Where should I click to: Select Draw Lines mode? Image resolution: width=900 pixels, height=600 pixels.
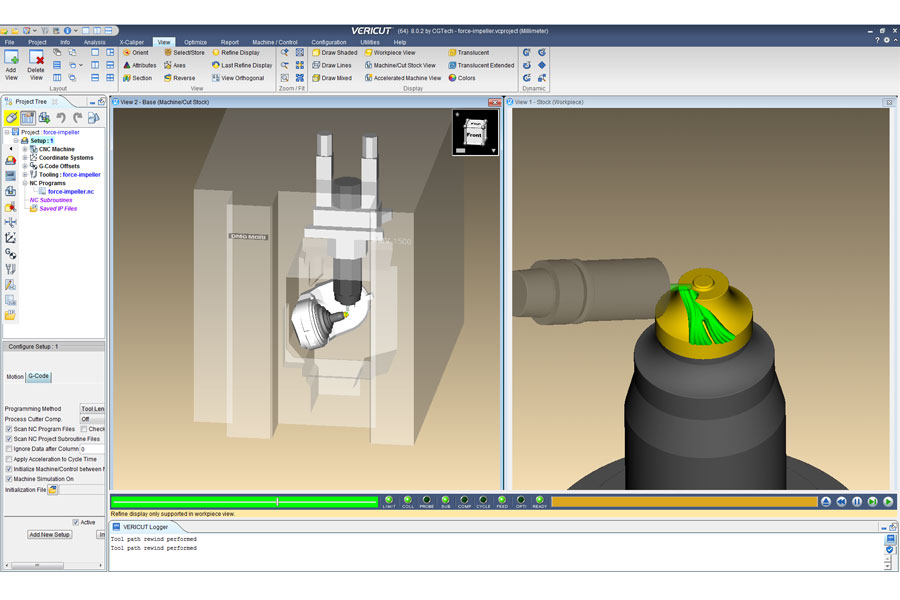point(332,65)
